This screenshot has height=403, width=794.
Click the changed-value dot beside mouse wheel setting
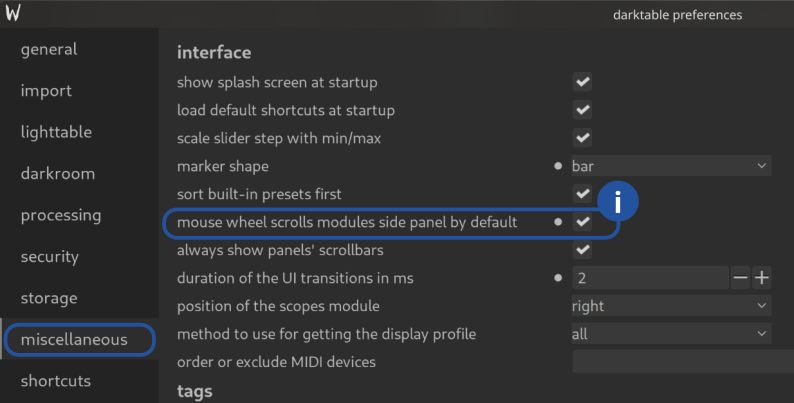pyautogui.click(x=558, y=222)
